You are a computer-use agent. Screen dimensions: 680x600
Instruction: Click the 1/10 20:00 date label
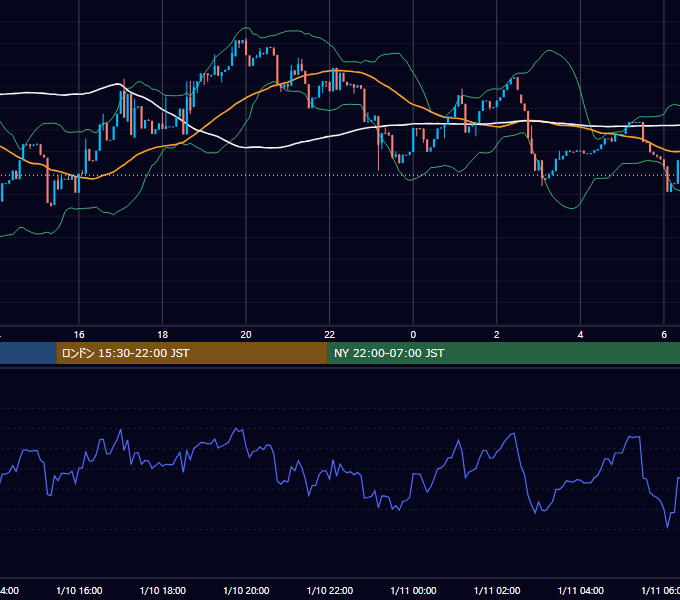[246, 591]
